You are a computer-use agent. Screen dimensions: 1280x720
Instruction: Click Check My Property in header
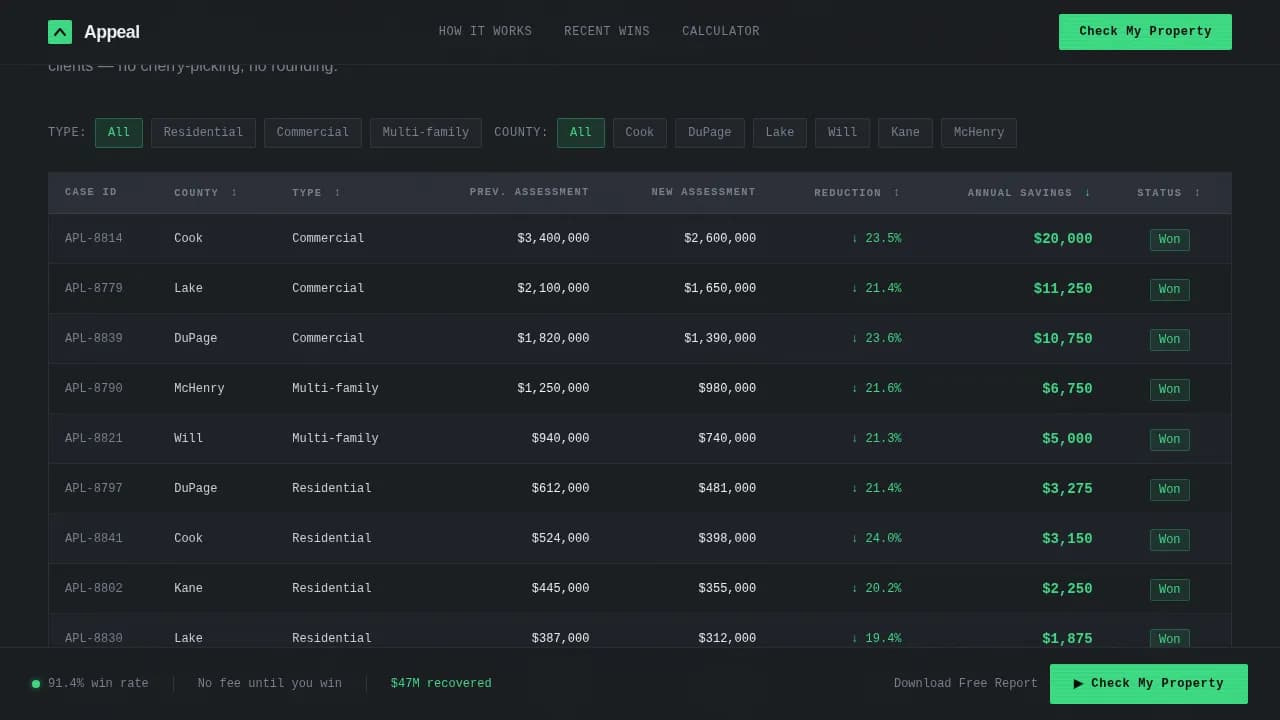pyautogui.click(x=1144, y=32)
